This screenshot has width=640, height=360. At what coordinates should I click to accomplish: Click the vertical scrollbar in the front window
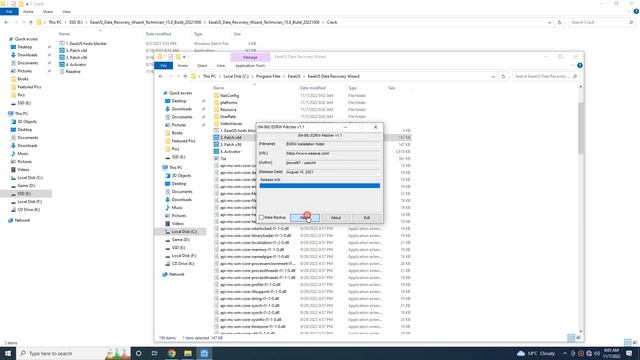coord(580,128)
